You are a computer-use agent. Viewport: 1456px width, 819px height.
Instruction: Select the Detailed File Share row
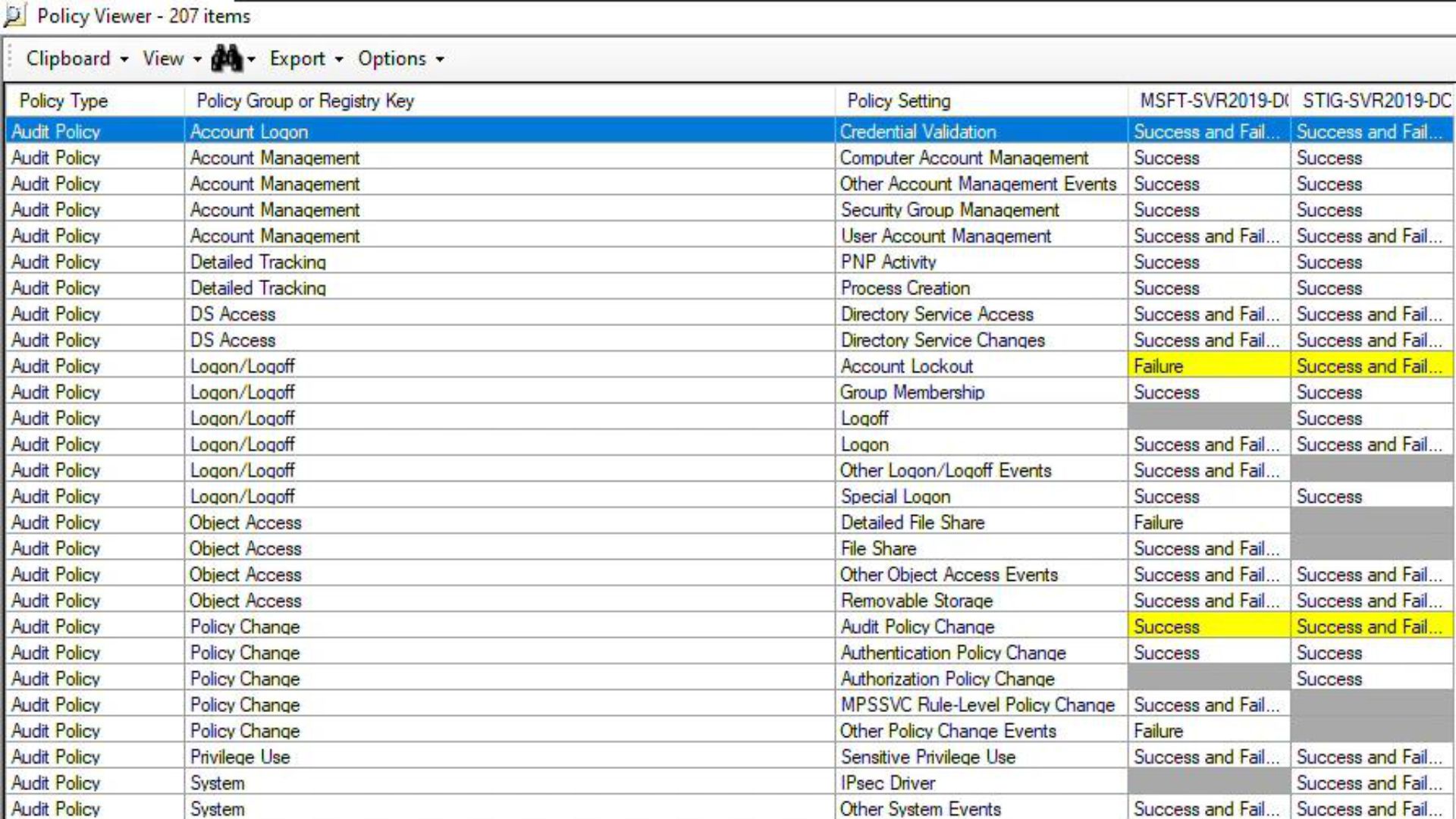click(x=912, y=522)
